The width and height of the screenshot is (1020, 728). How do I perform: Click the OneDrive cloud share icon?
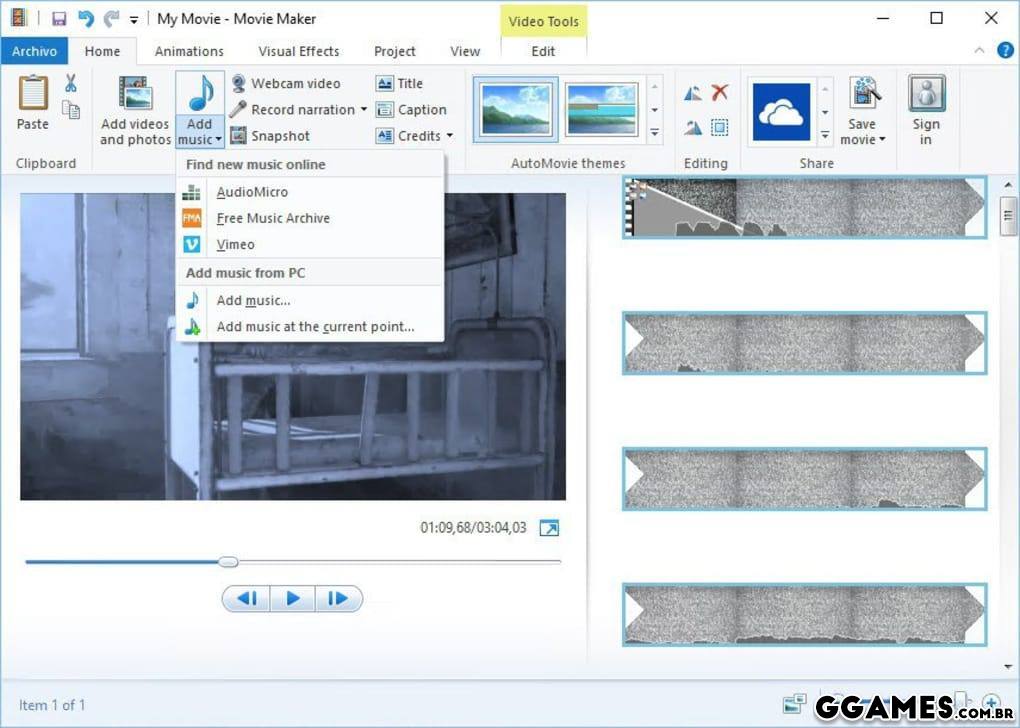point(781,112)
